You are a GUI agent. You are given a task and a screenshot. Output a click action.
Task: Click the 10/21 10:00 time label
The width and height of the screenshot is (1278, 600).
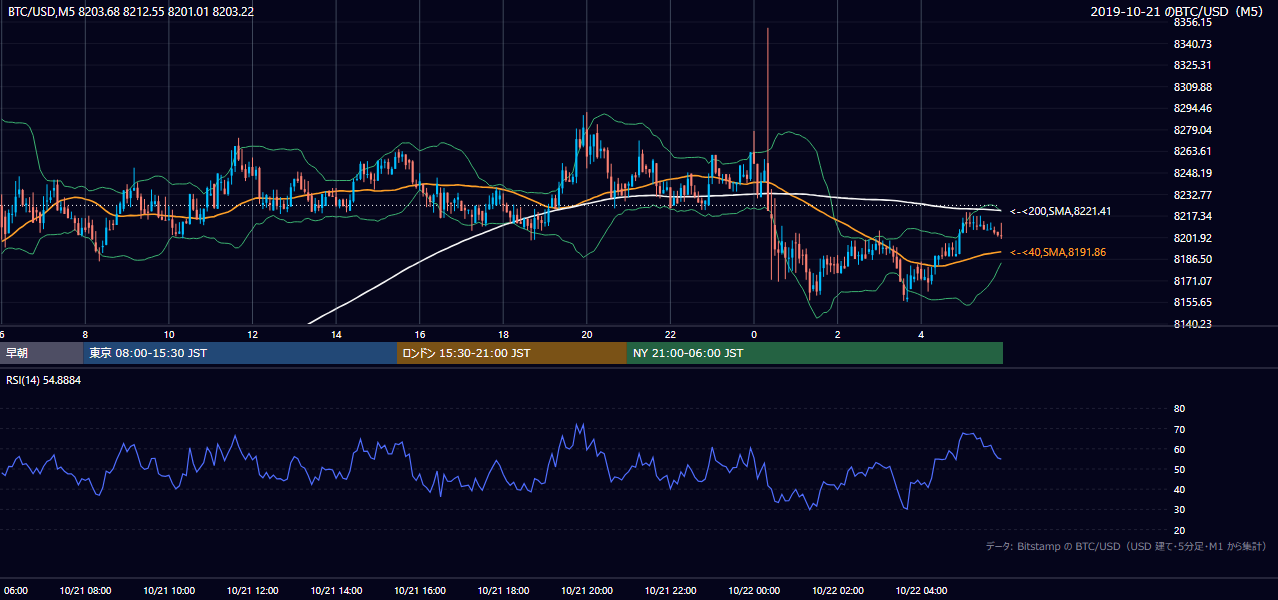169,590
